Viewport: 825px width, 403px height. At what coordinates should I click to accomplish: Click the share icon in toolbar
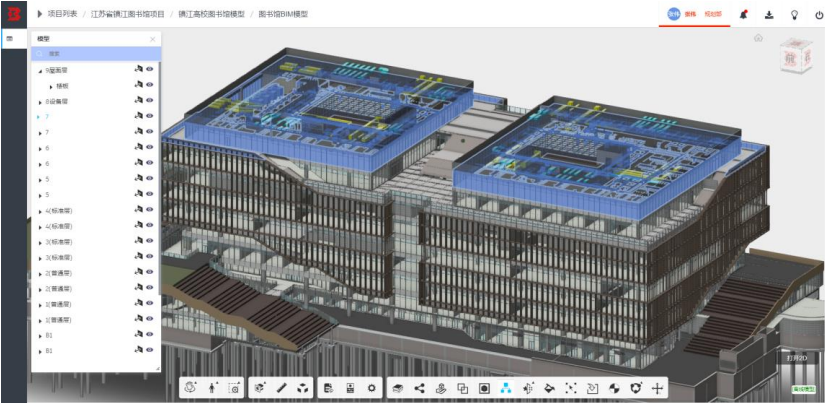(x=419, y=388)
